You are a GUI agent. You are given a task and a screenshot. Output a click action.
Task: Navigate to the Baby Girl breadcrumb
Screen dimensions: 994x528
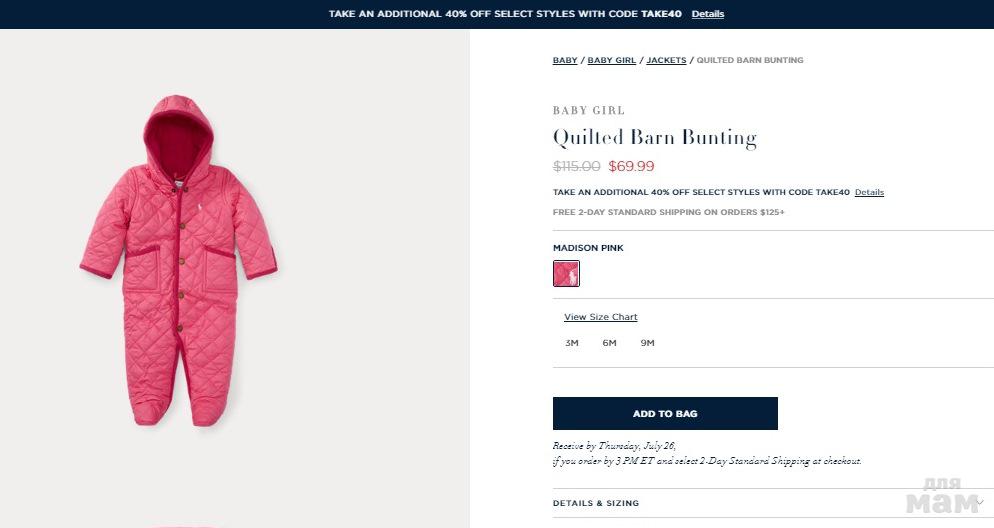(612, 60)
